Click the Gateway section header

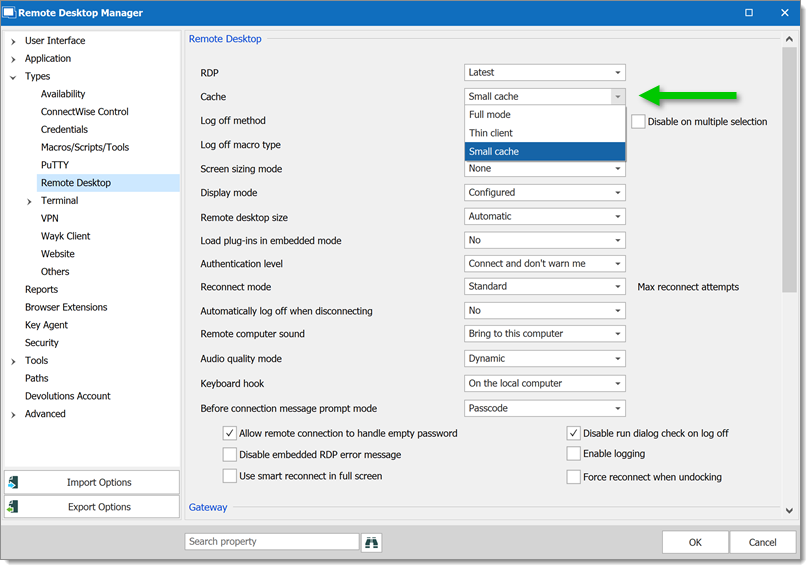click(x=208, y=507)
